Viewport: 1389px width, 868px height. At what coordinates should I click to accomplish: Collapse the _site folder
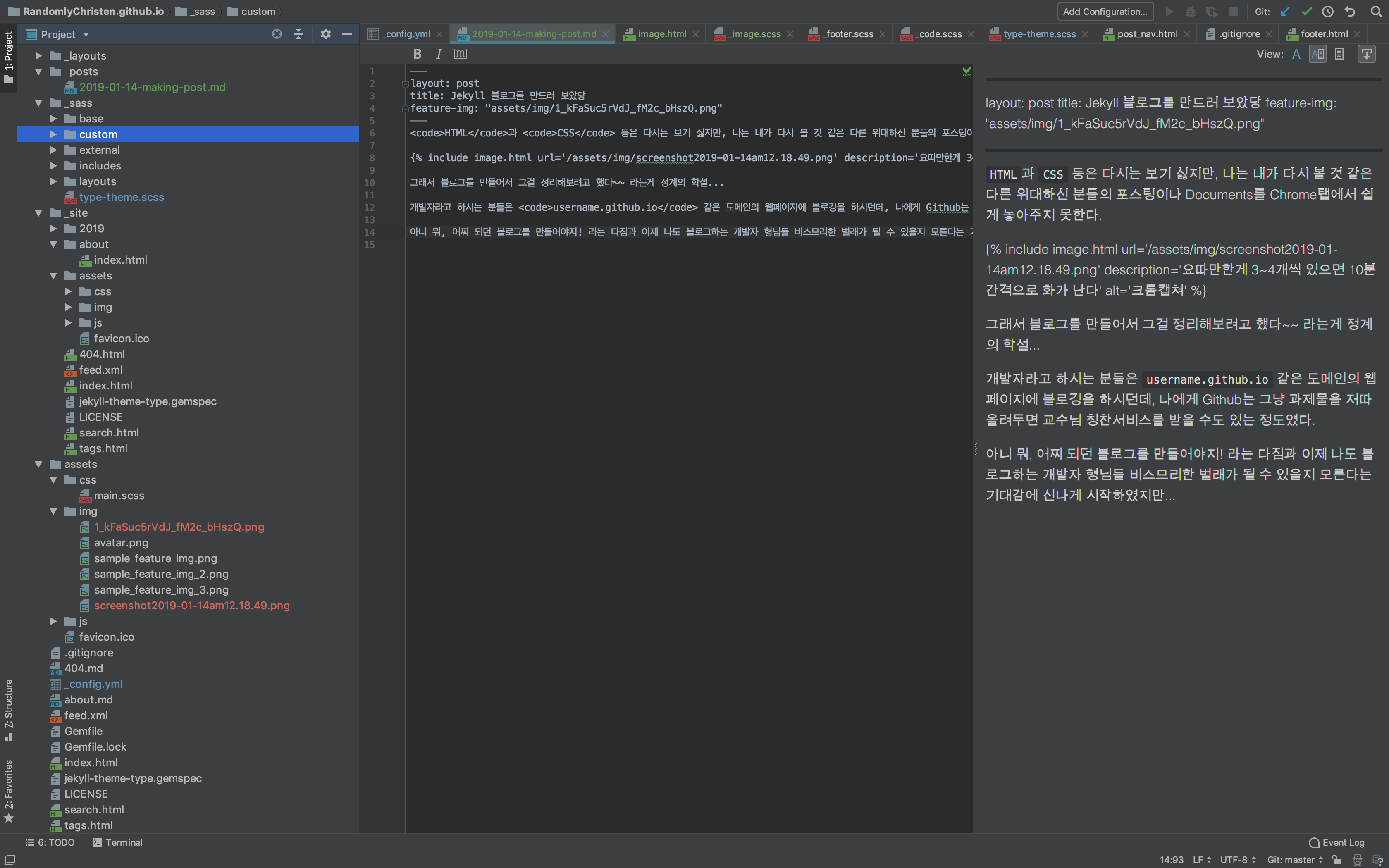point(38,213)
